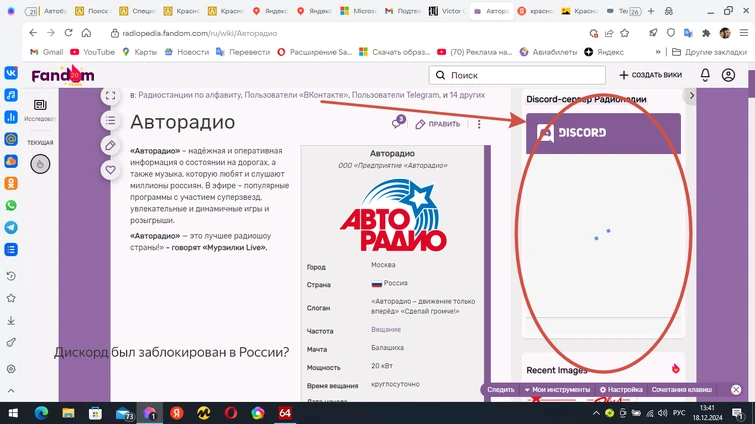Open YouTube bookmark

[x=92, y=52]
